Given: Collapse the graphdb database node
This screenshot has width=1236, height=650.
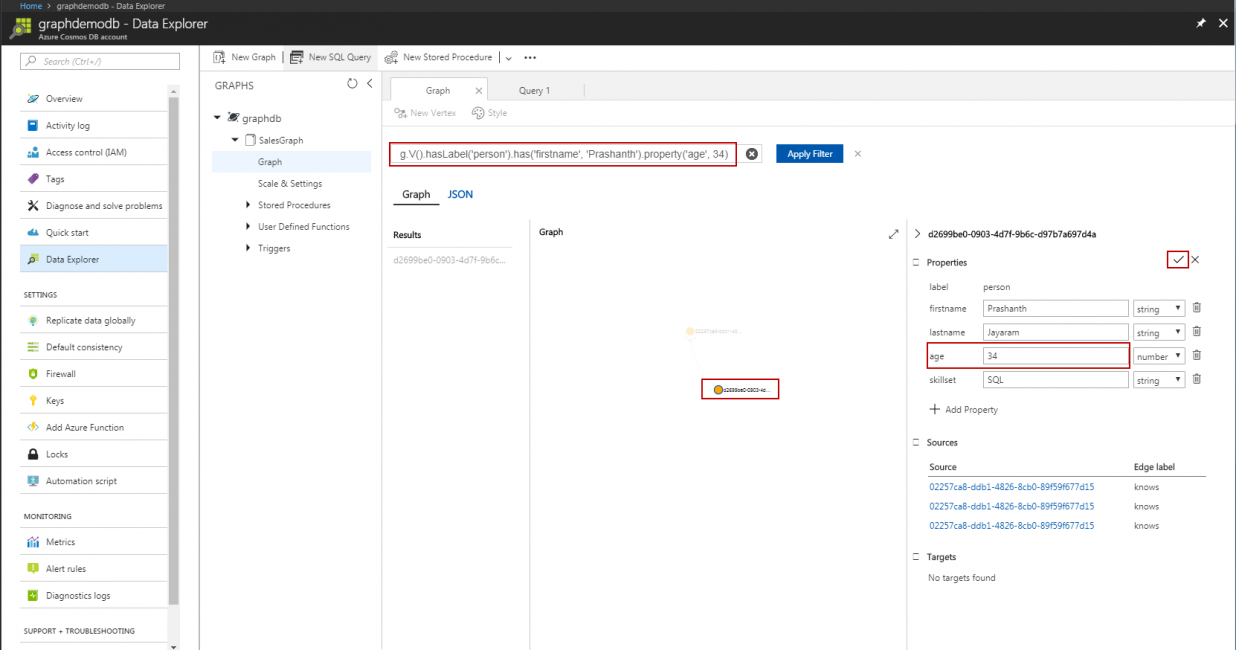Looking at the screenshot, I should coord(218,118).
